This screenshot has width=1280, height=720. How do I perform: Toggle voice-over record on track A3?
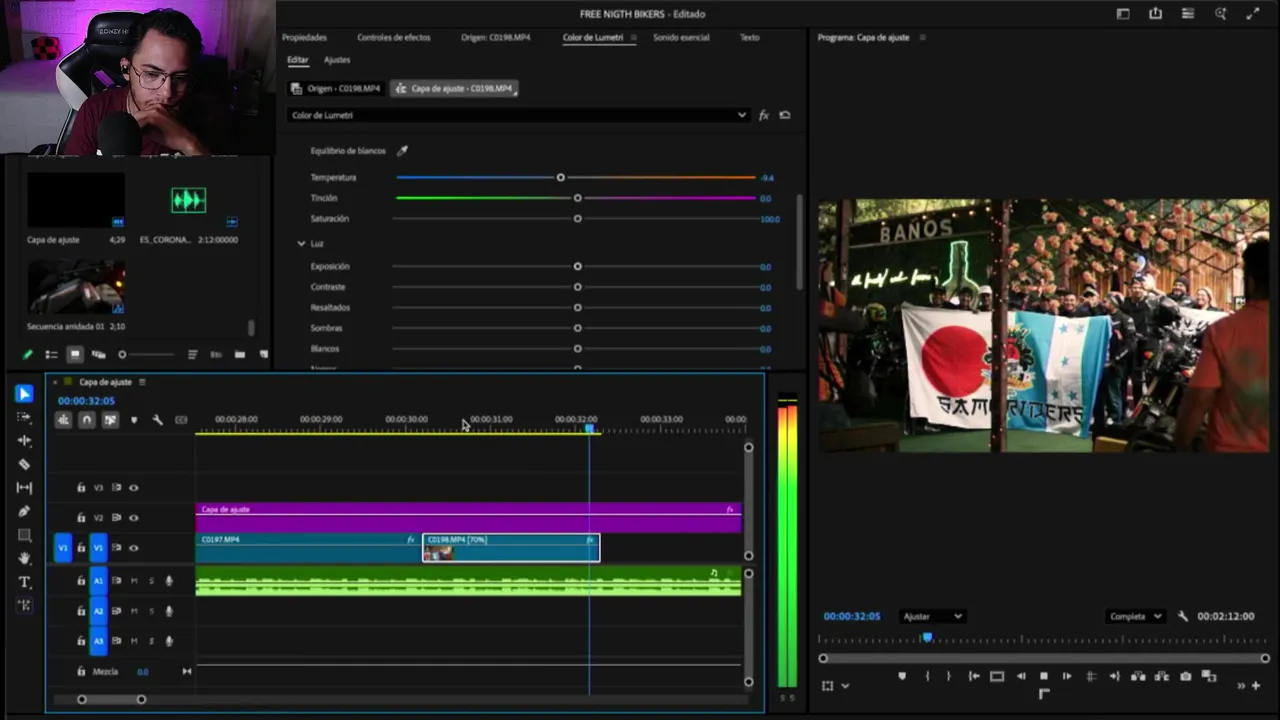click(169, 641)
